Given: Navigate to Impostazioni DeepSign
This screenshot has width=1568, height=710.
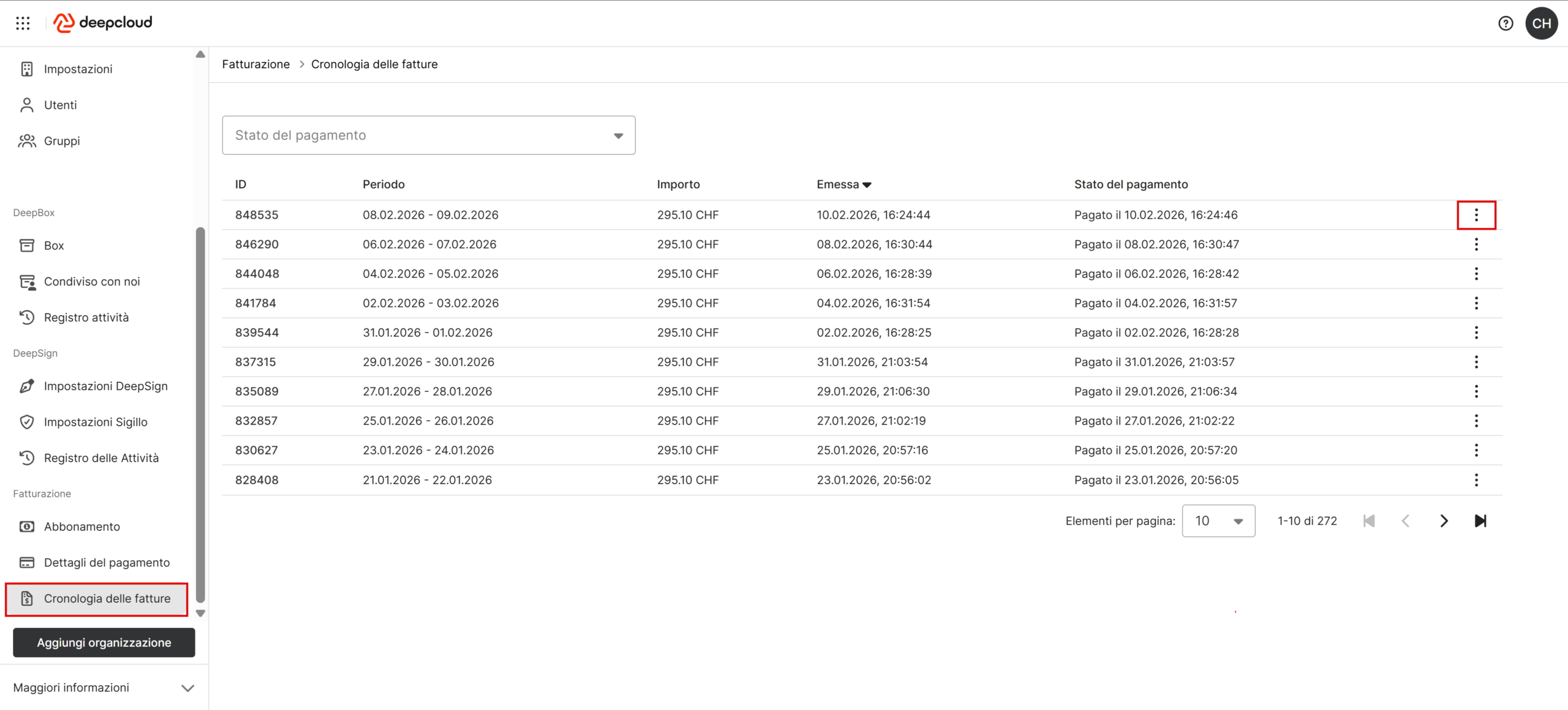Looking at the screenshot, I should [x=105, y=386].
